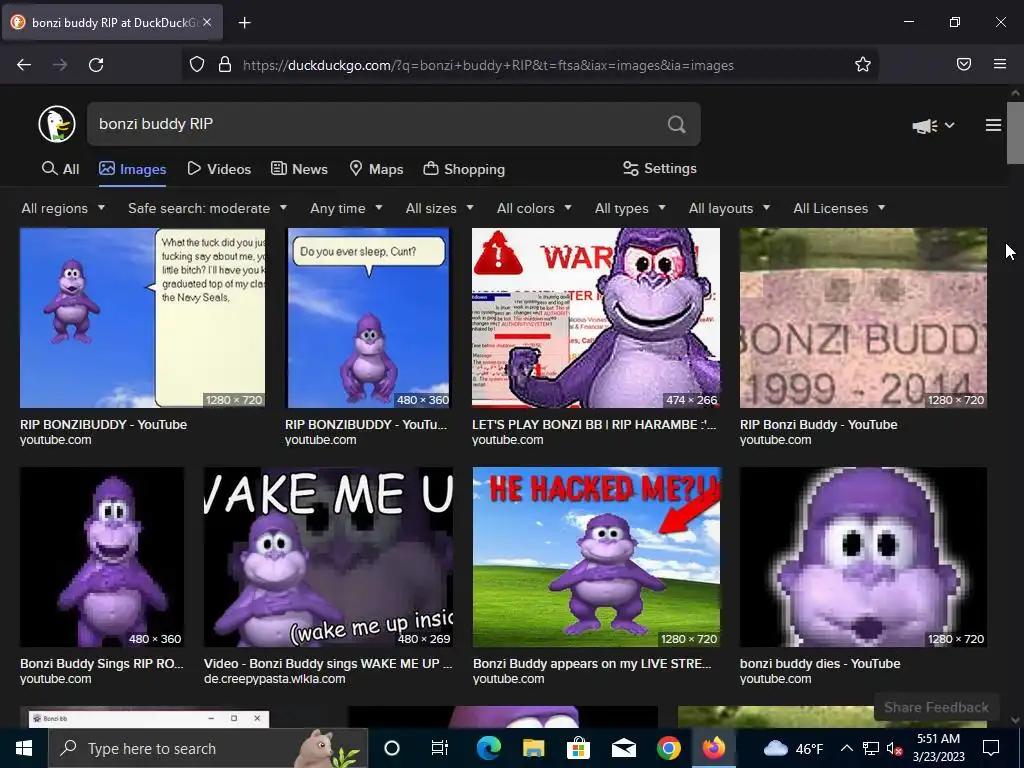Image resolution: width=1024 pixels, height=768 pixels.
Task: Open a new browser tab
Action: tap(244, 23)
